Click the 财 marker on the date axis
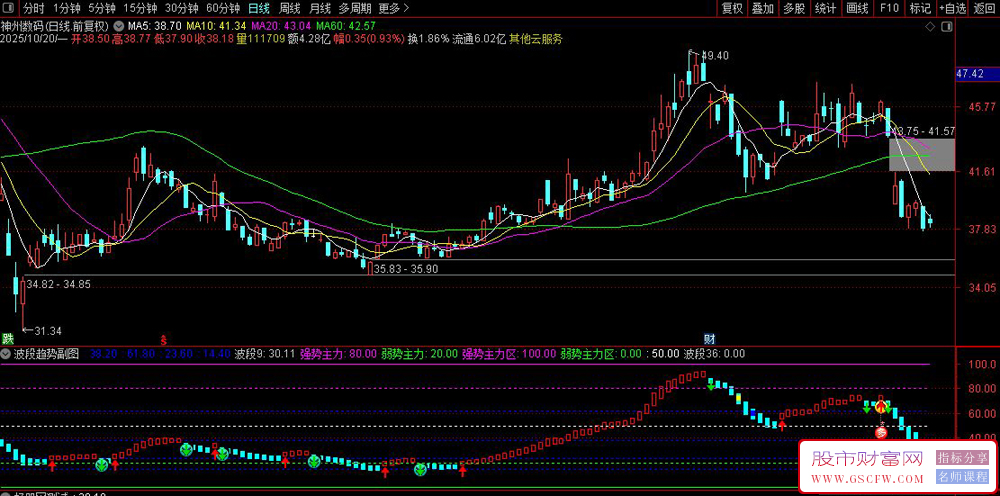Viewport: 1000px width, 496px height. [709, 339]
